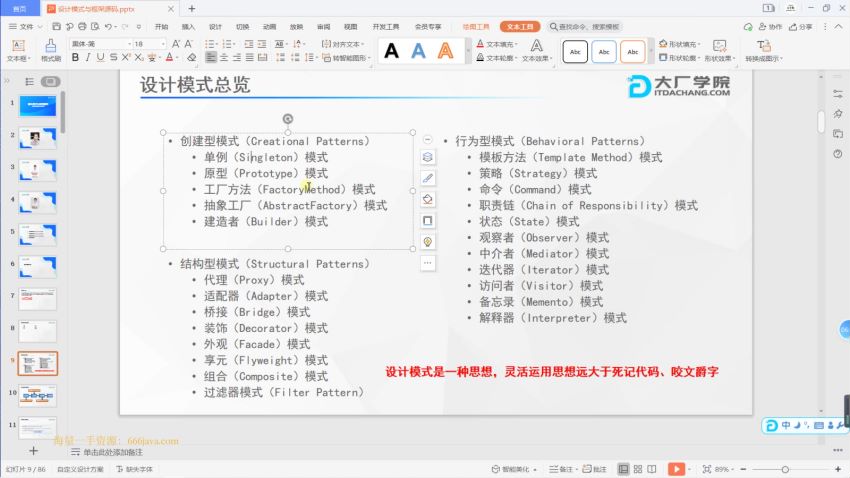Click the lightbulb icon in floating toolbar

pos(428,241)
